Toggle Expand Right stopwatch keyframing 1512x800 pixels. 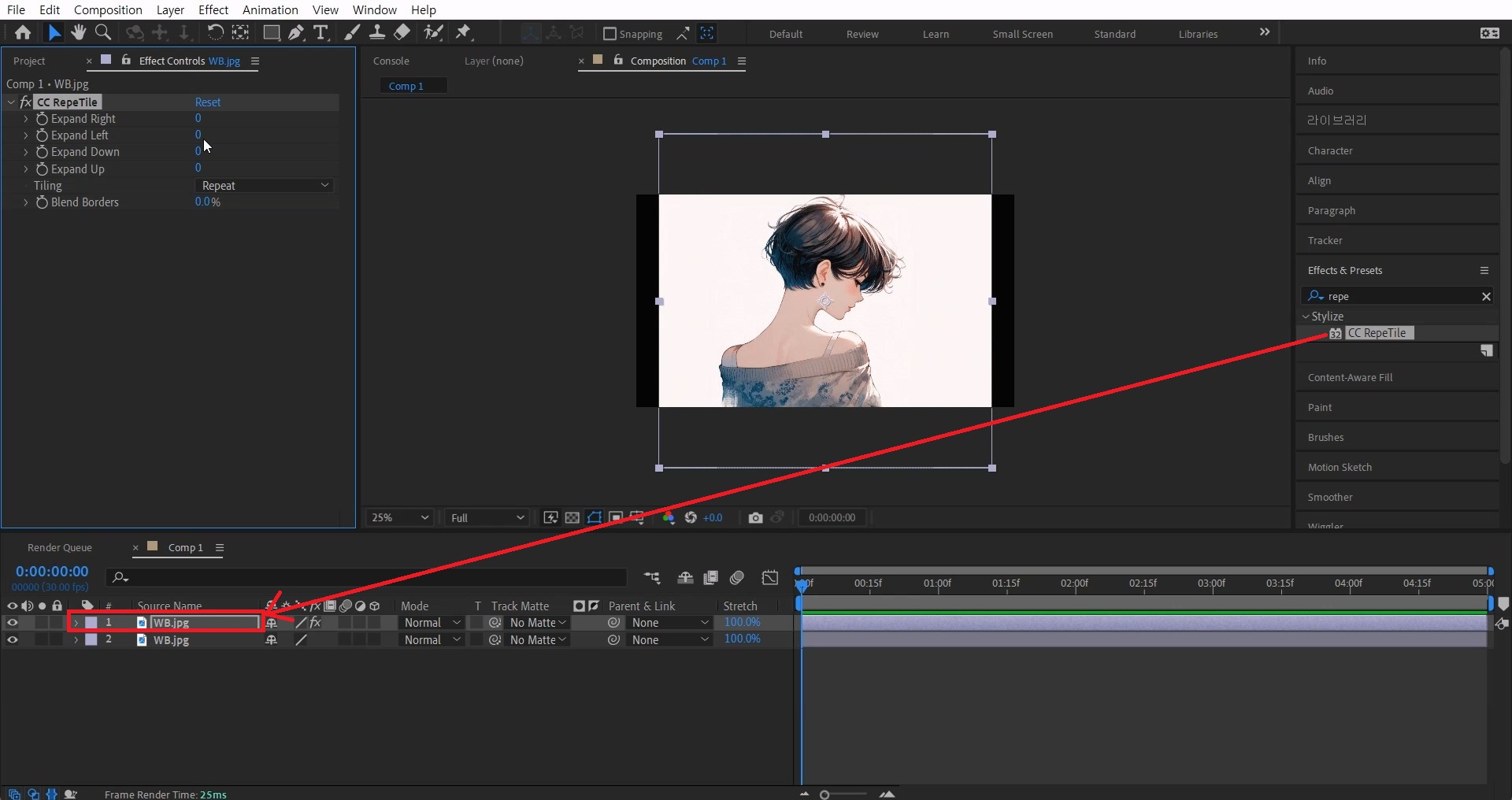(x=43, y=119)
